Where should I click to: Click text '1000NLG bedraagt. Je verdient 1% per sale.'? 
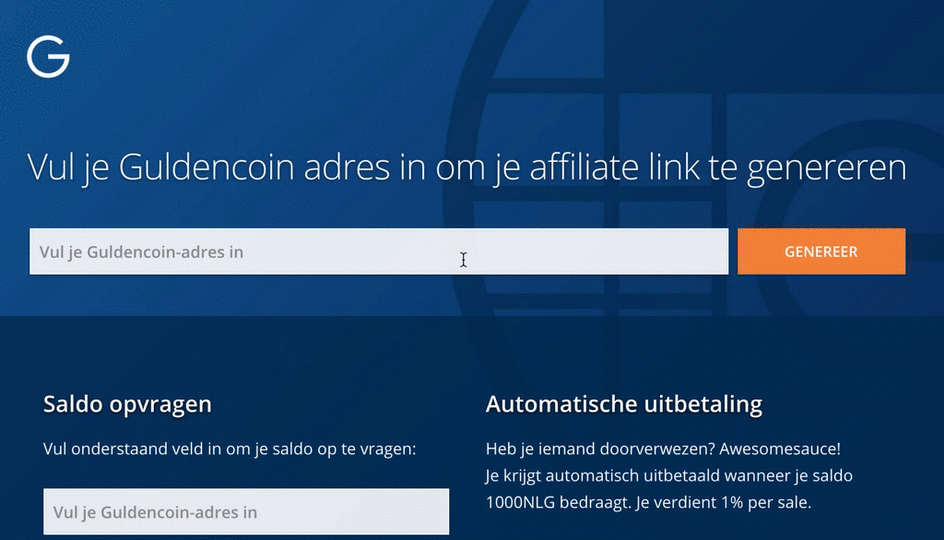click(x=648, y=502)
